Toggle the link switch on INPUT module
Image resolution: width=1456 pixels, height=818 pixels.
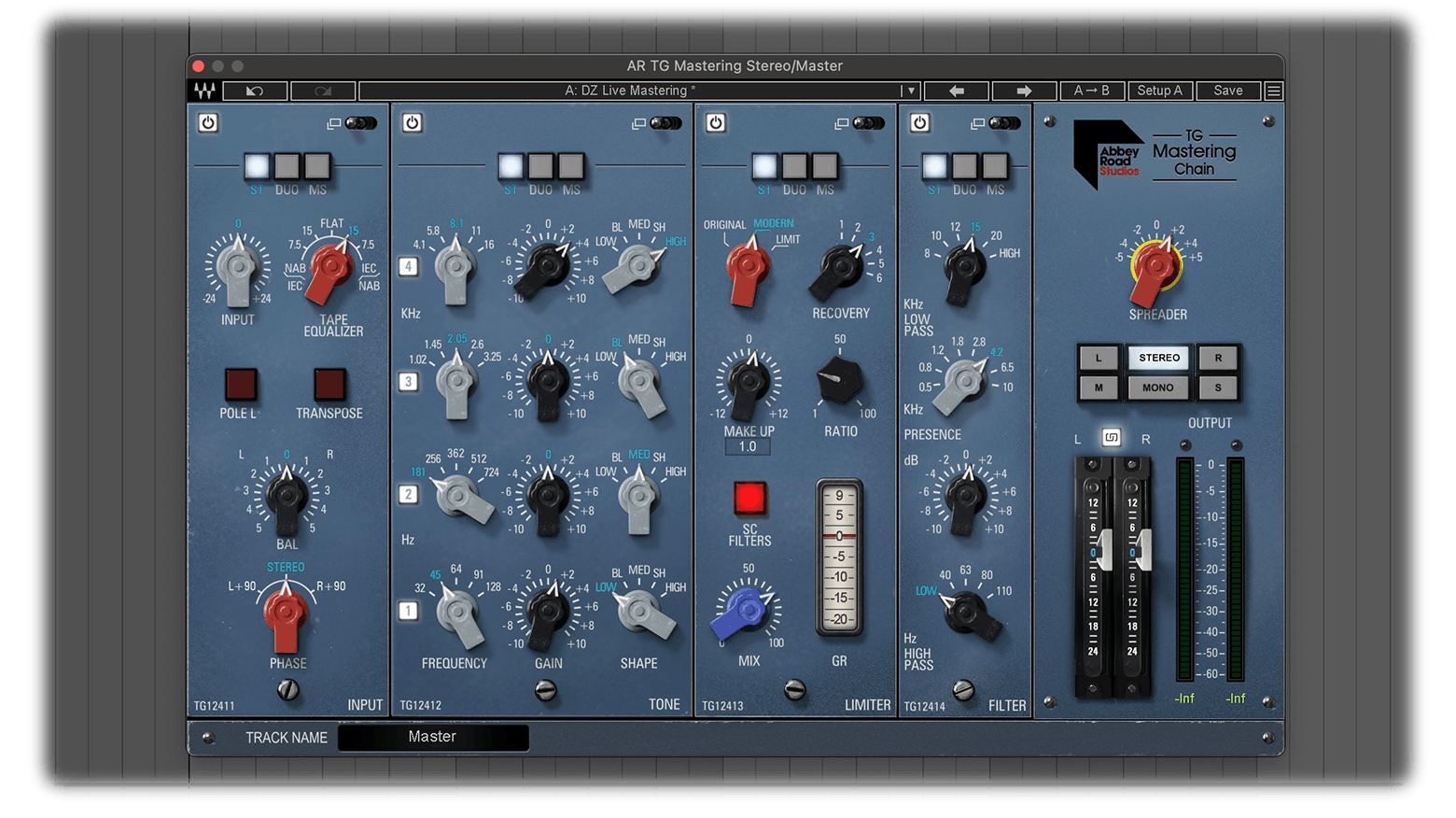point(361,123)
